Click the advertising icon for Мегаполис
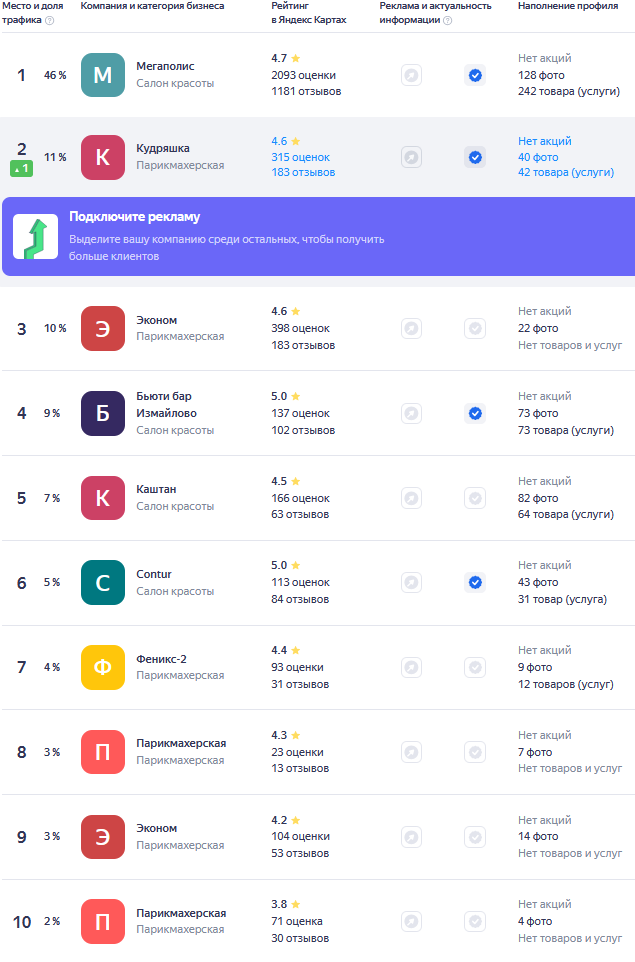Image resolution: width=635 pixels, height=962 pixels. pyautogui.click(x=411, y=75)
